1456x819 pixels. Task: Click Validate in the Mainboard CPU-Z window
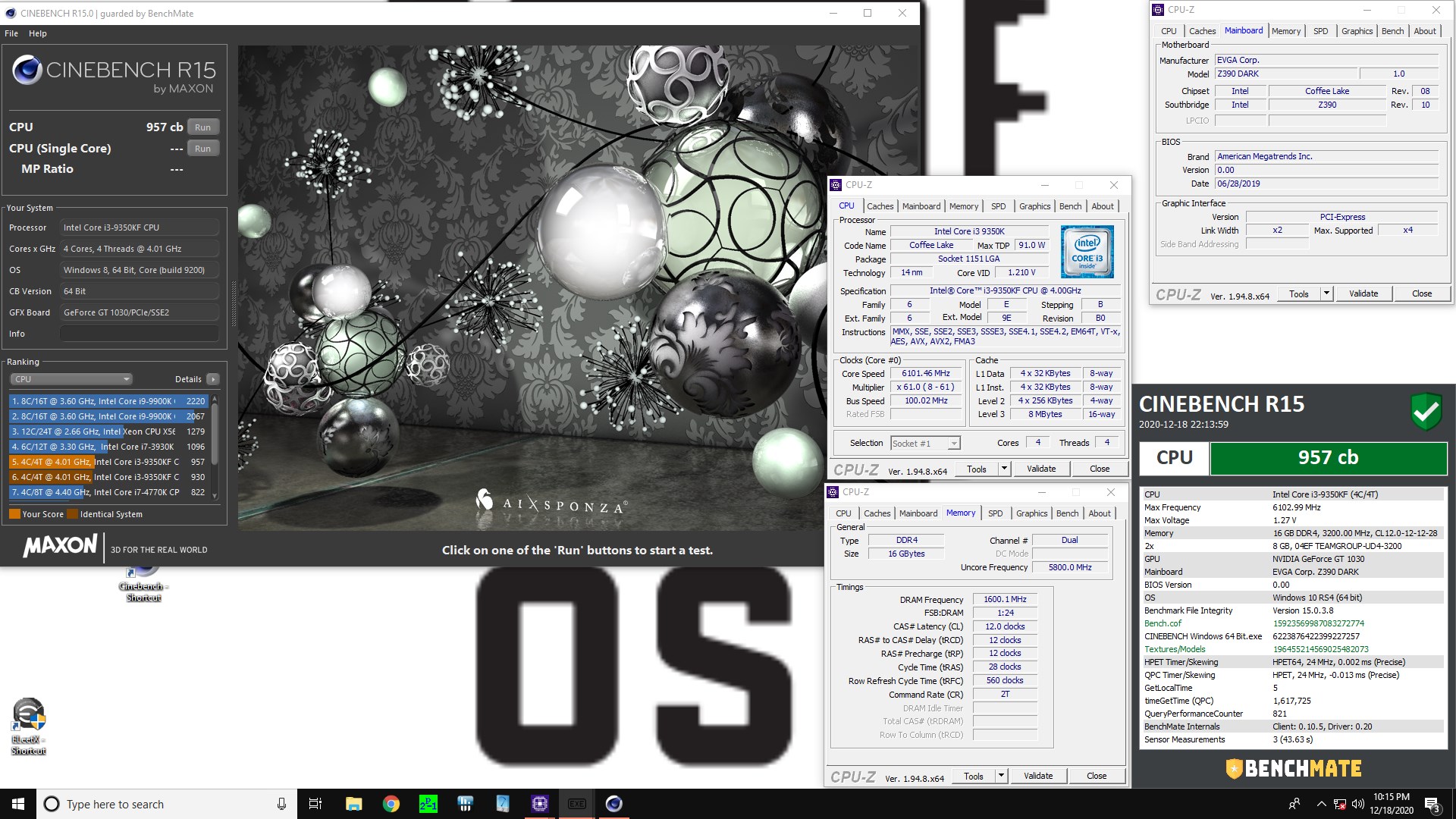click(x=1363, y=293)
